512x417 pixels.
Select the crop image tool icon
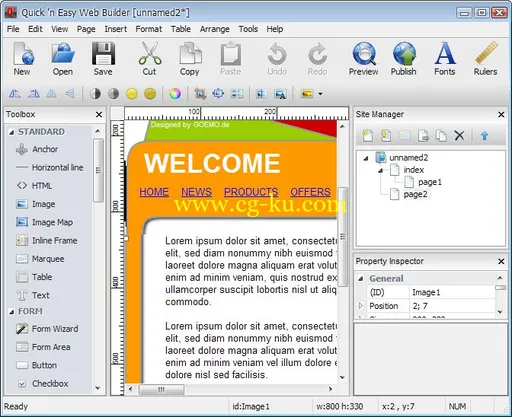coord(200,94)
